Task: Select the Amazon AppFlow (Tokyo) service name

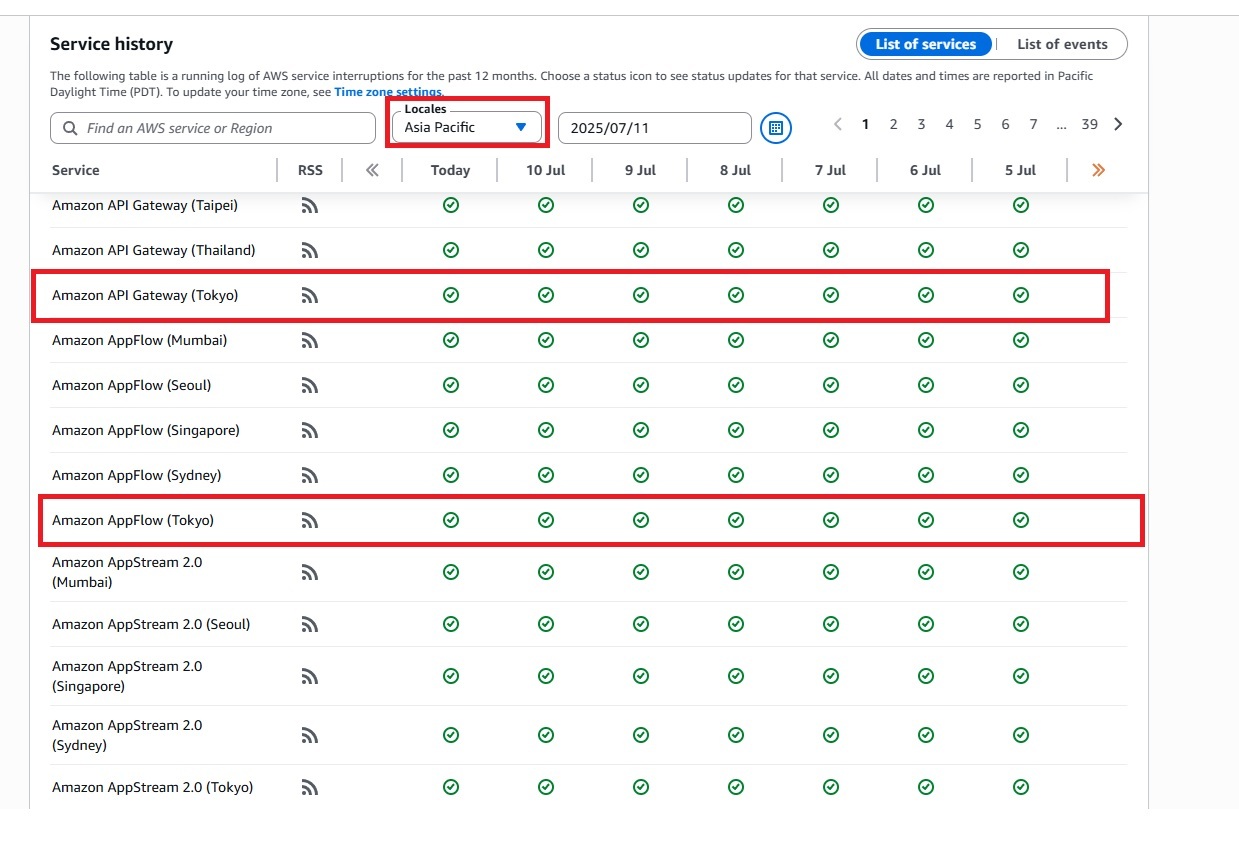Action: point(133,520)
